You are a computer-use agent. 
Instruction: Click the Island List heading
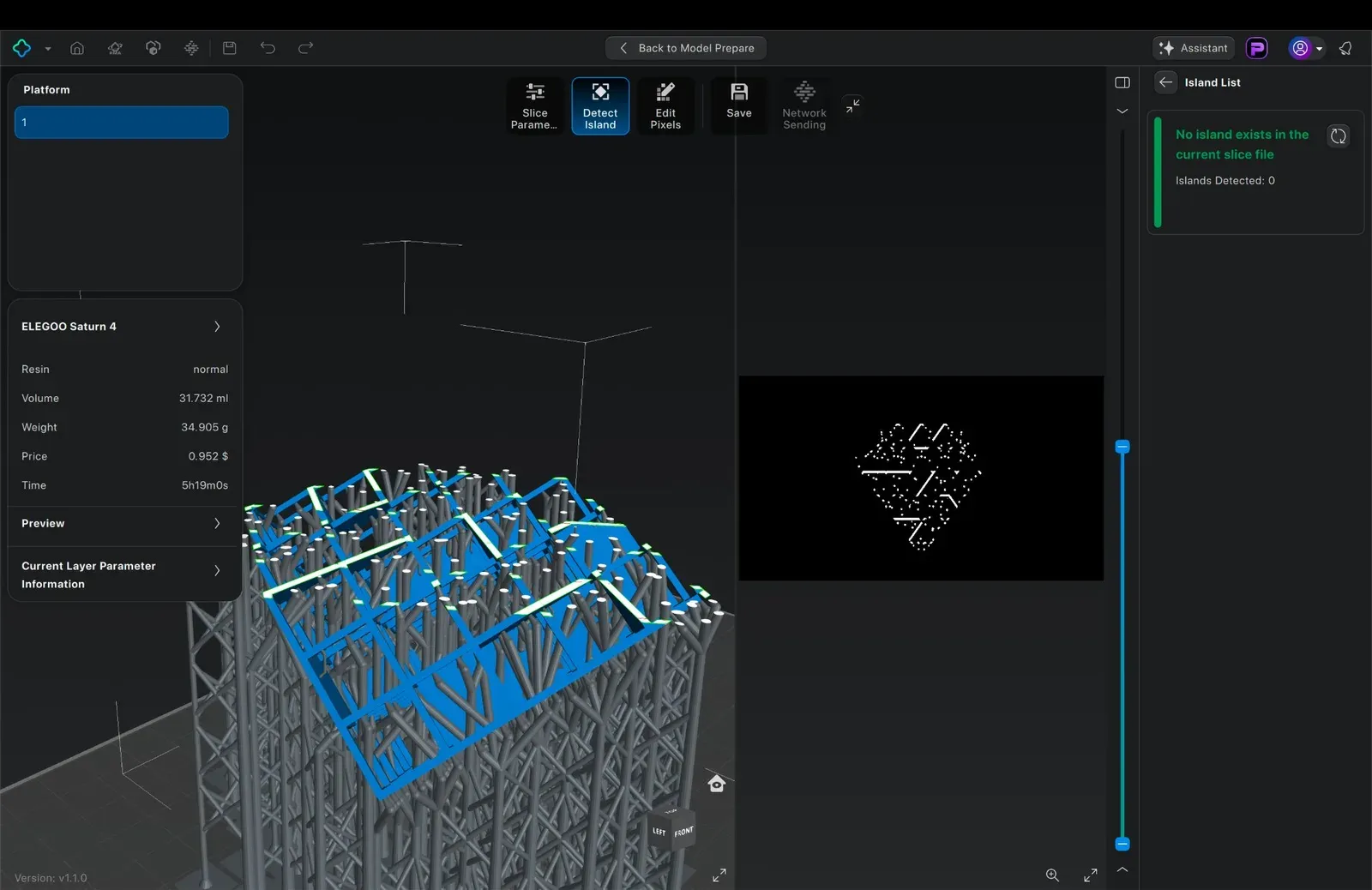pos(1213,82)
